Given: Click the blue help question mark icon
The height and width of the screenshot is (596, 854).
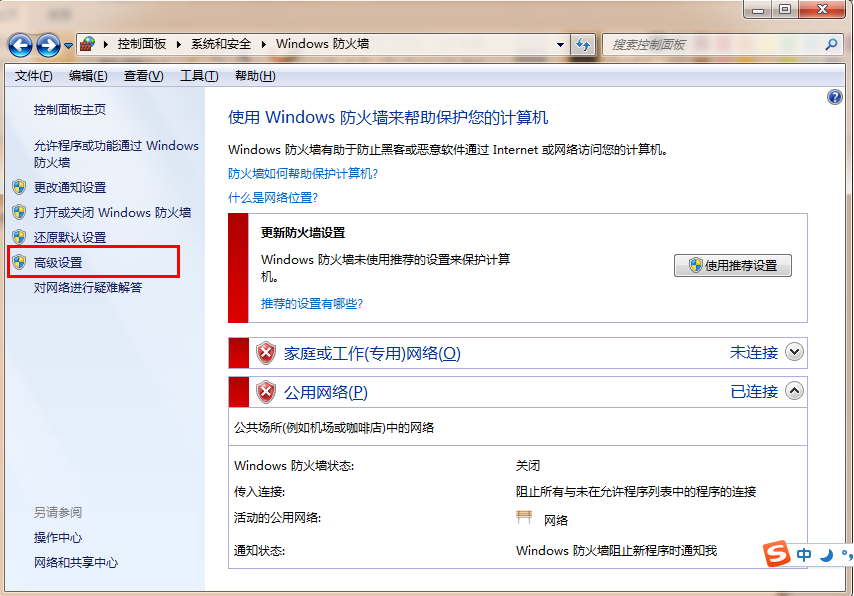Looking at the screenshot, I should coord(835,97).
